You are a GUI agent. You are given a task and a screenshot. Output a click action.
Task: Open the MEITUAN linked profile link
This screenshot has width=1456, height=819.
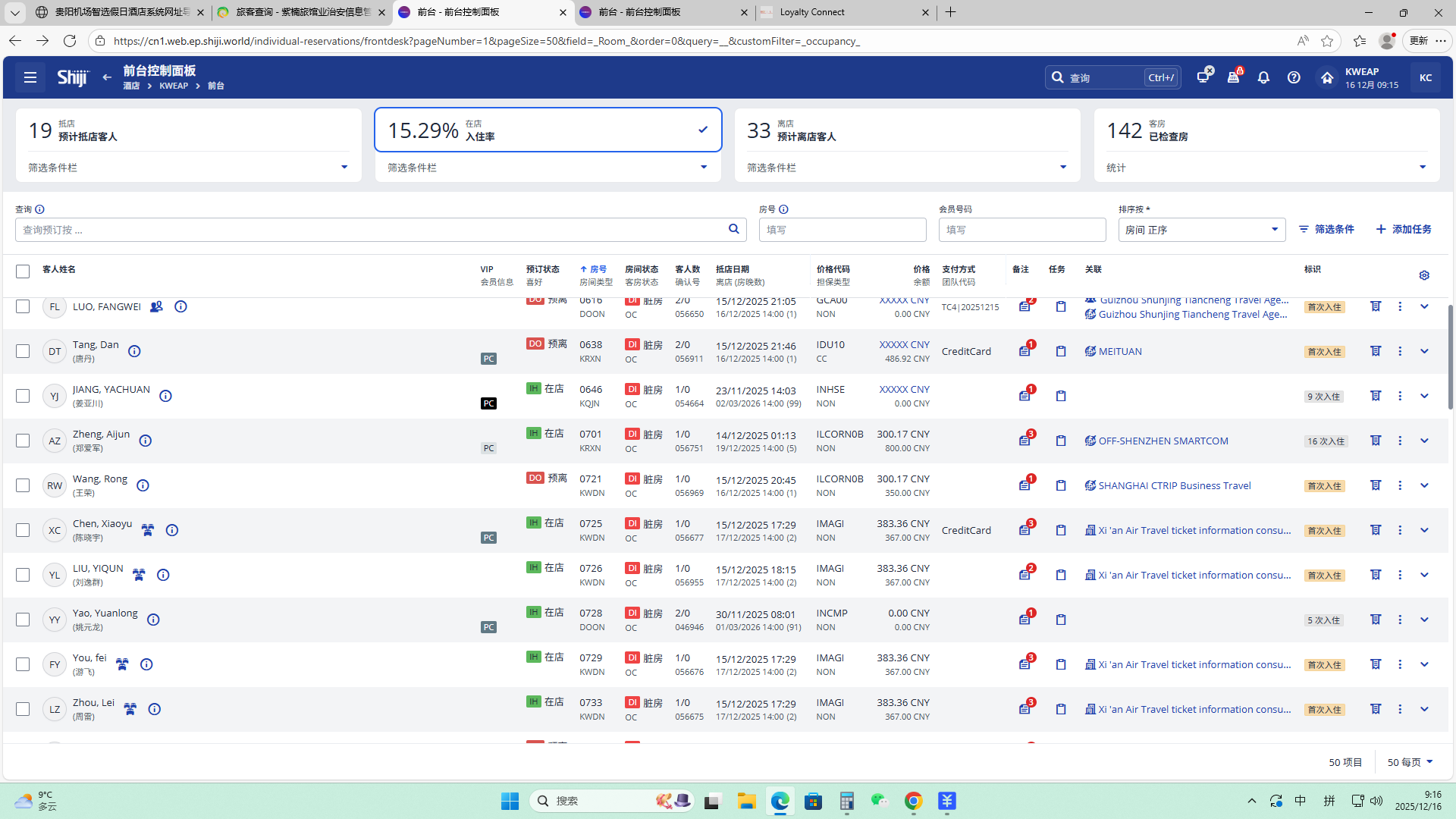(x=1119, y=351)
